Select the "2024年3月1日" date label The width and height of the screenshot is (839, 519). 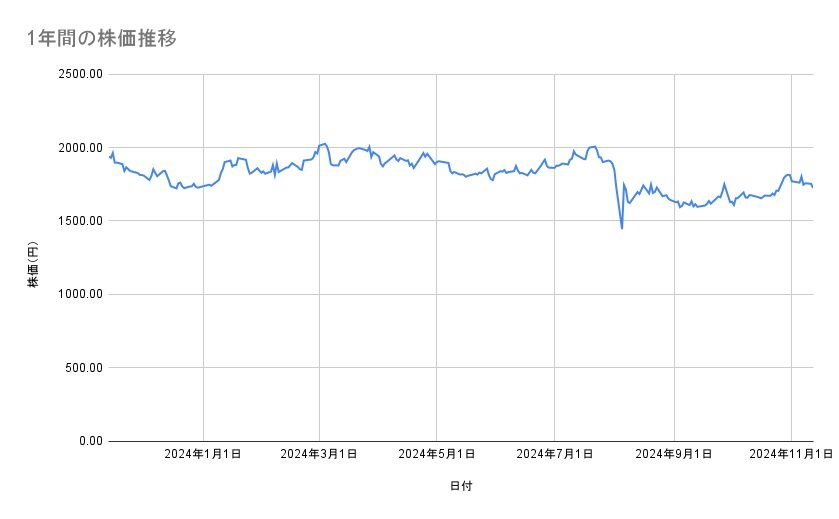320,455
